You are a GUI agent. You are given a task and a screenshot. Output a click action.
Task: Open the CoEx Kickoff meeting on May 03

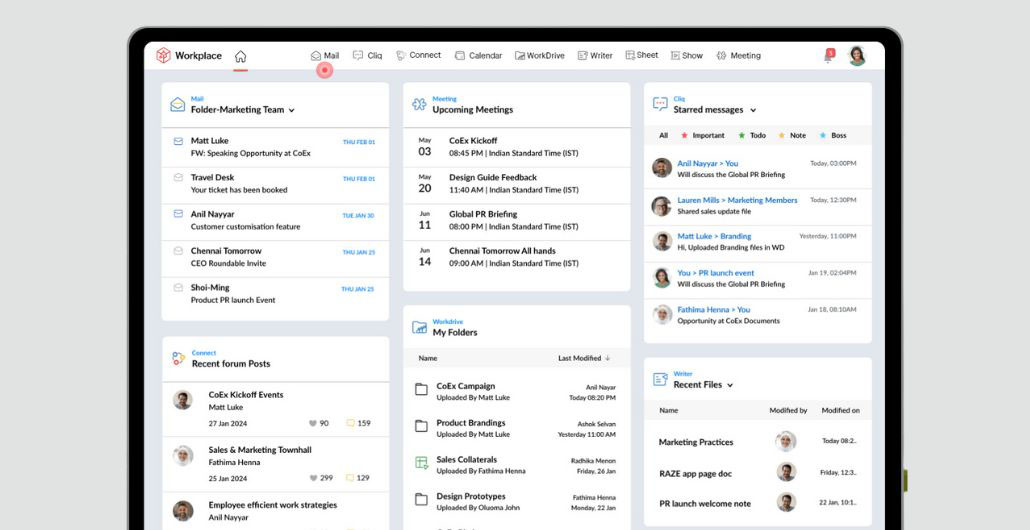pos(516,146)
